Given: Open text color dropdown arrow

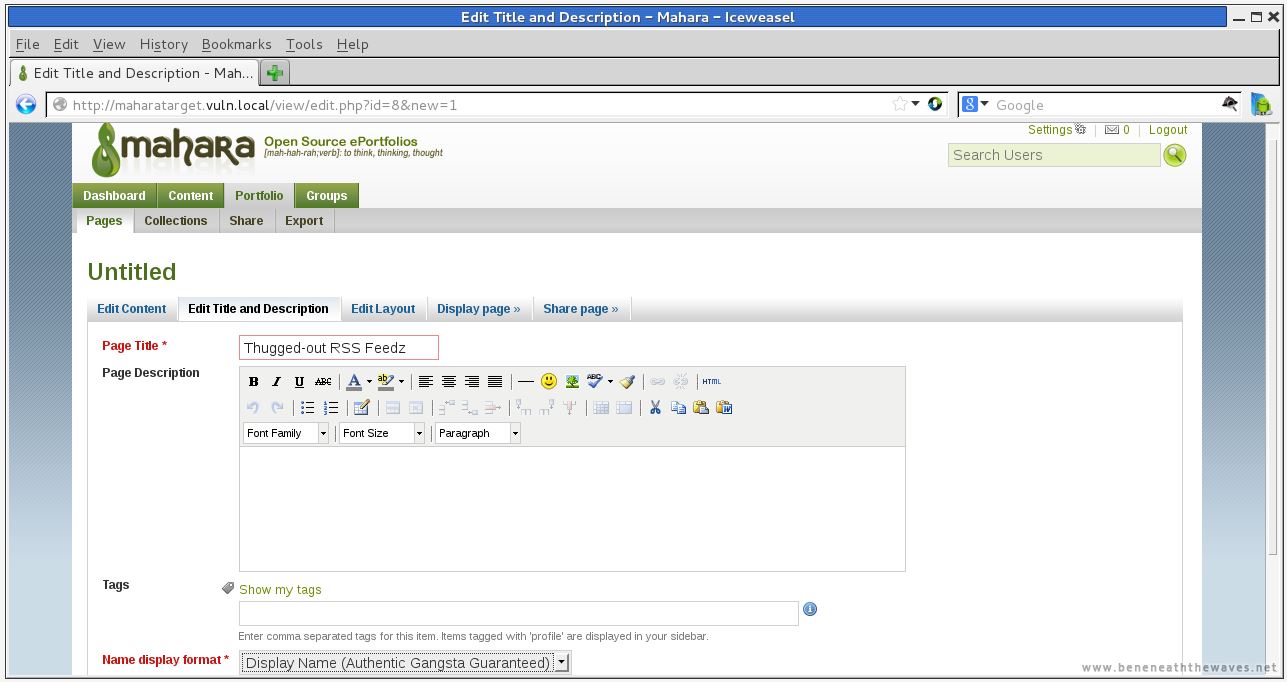Looking at the screenshot, I should click(x=368, y=381).
